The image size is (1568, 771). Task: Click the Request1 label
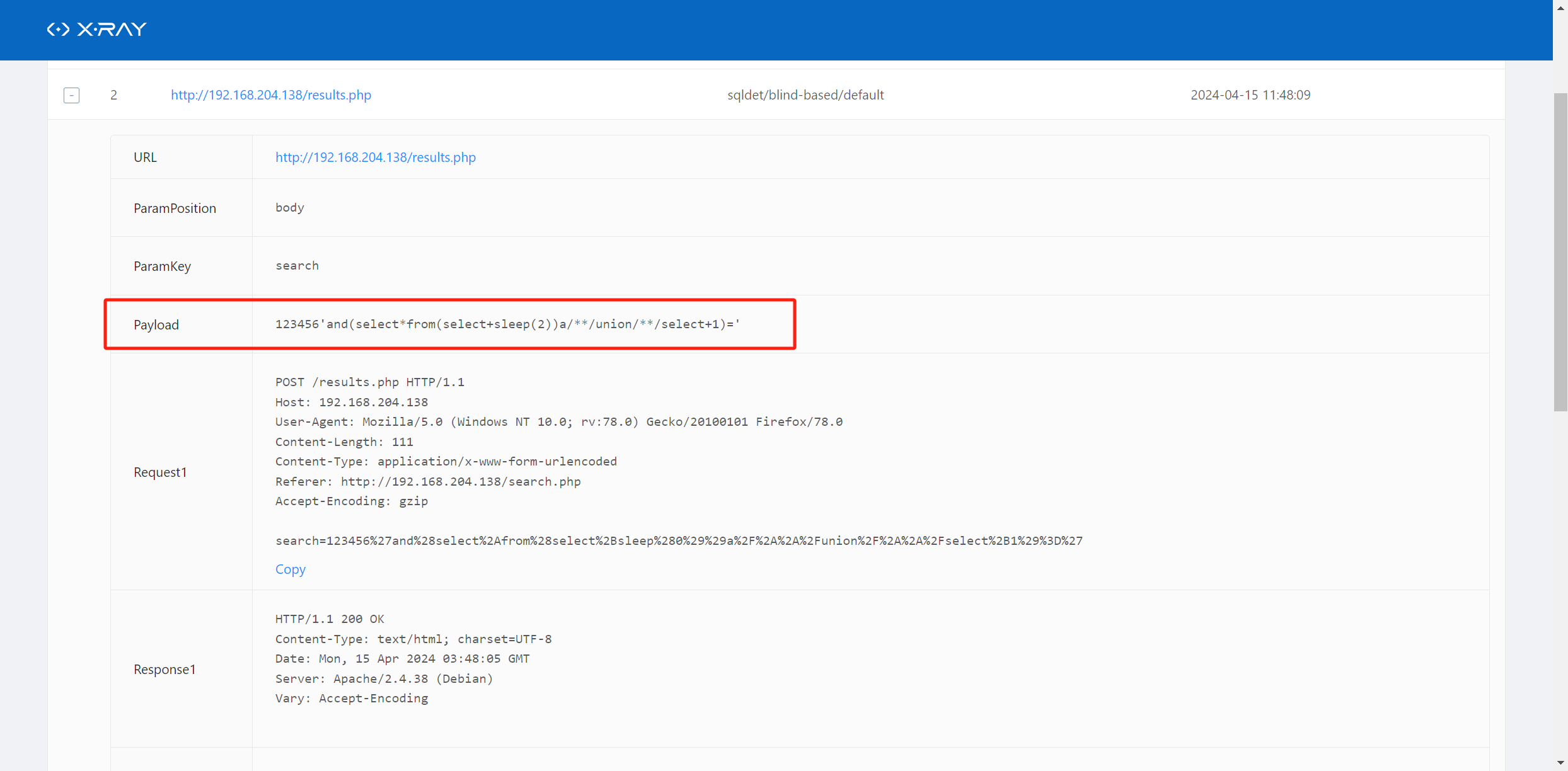[x=160, y=472]
